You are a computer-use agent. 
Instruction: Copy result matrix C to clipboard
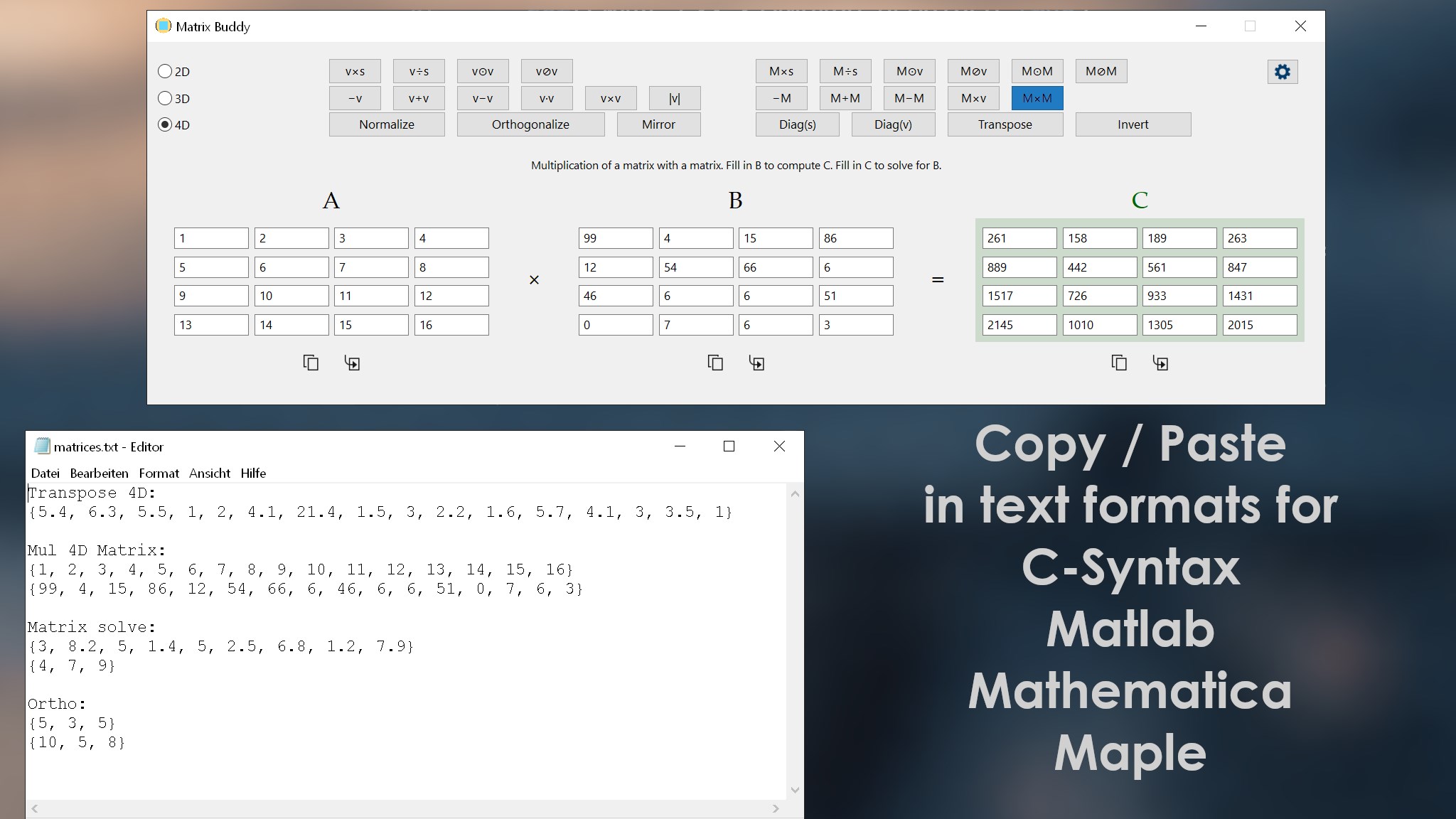[x=1119, y=363]
